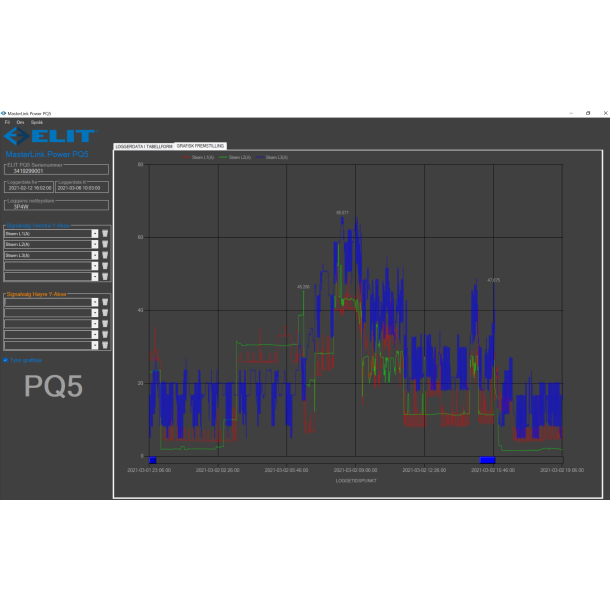The height and width of the screenshot is (610, 610).
Task: Click the Strøm L2(A) green legend entry
Action: point(235,157)
